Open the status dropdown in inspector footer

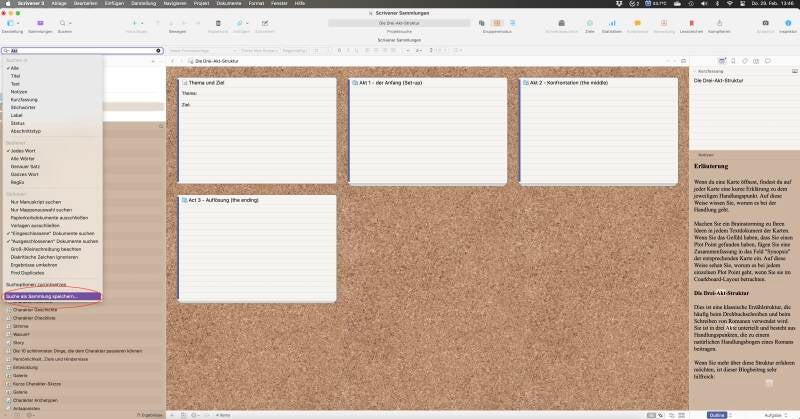click(x=776, y=415)
